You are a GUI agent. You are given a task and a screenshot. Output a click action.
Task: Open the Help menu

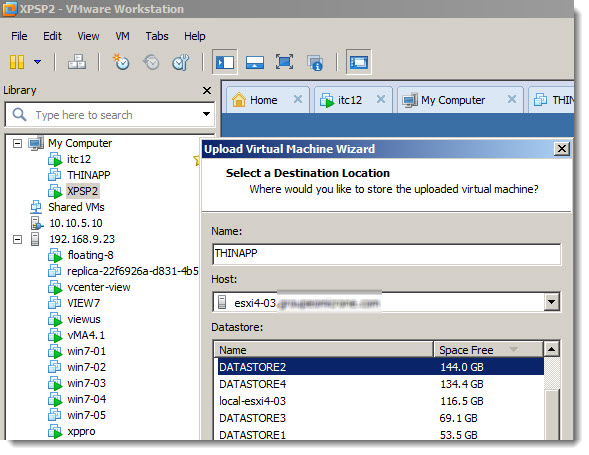pyautogui.click(x=195, y=36)
